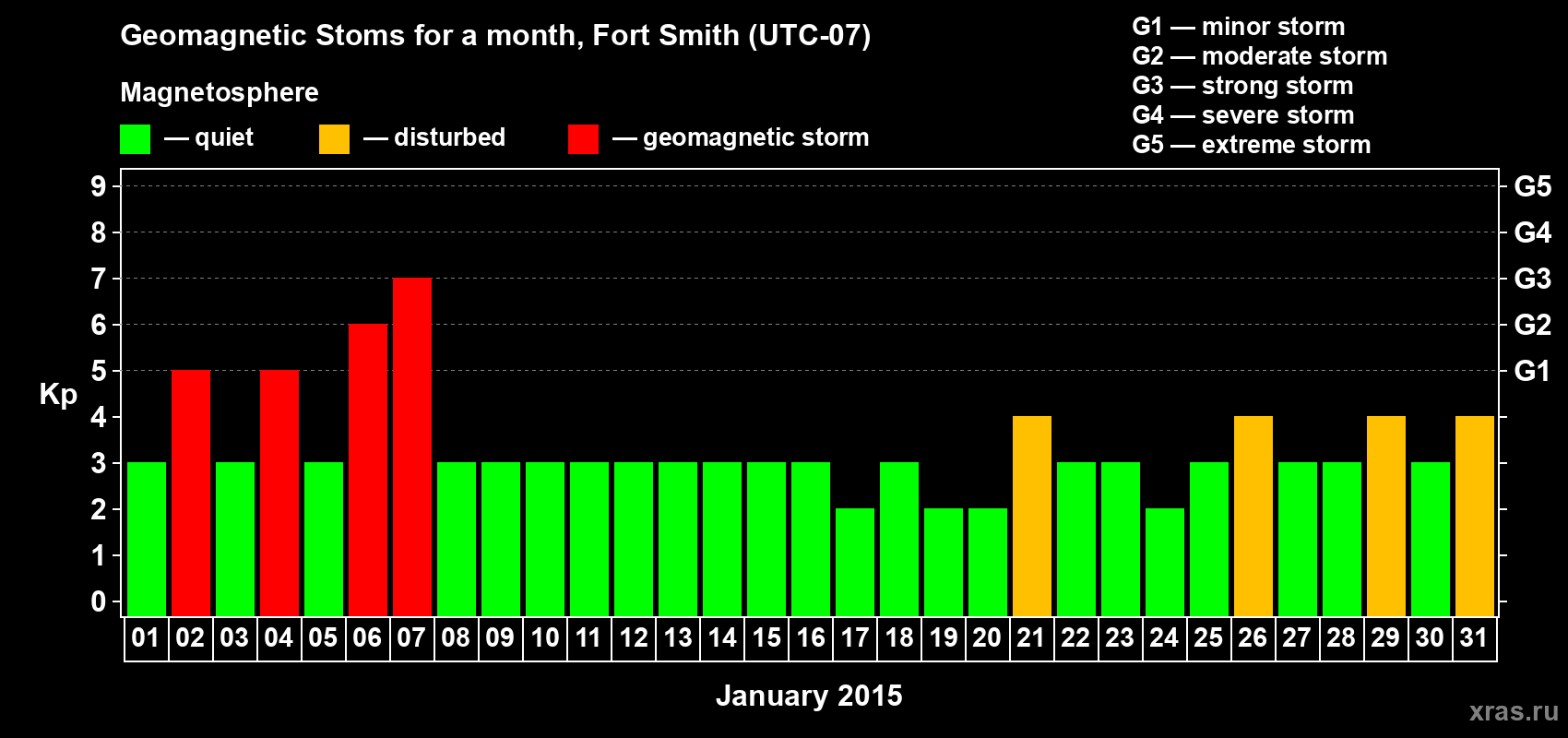Click the G3 axis label

point(1533,279)
